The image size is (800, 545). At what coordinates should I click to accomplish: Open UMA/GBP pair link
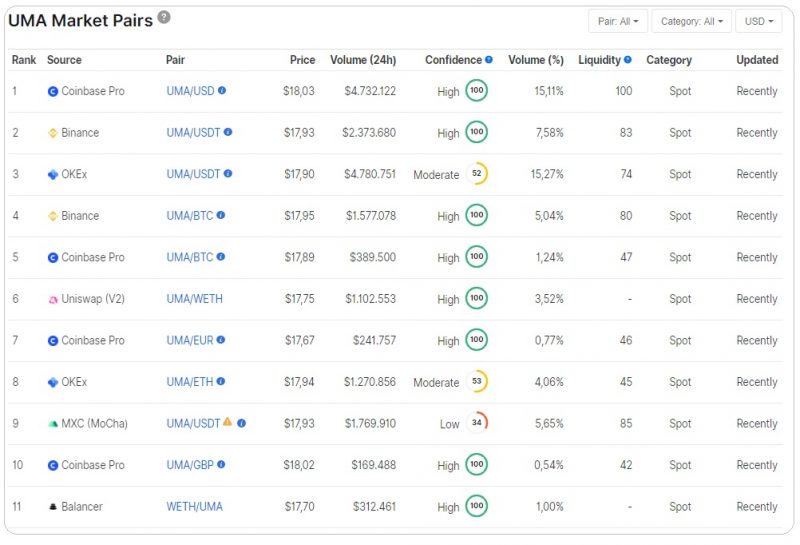click(x=190, y=465)
